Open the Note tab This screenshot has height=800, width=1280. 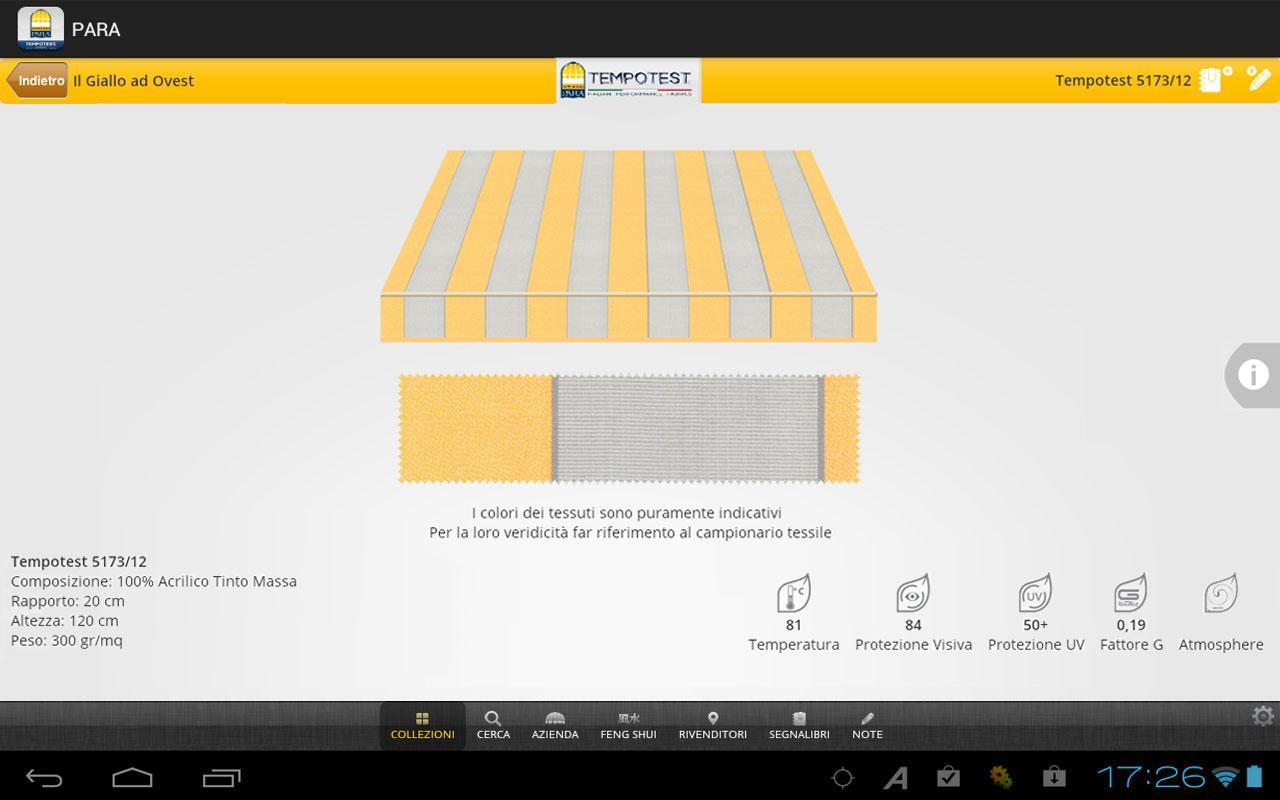coord(867,725)
